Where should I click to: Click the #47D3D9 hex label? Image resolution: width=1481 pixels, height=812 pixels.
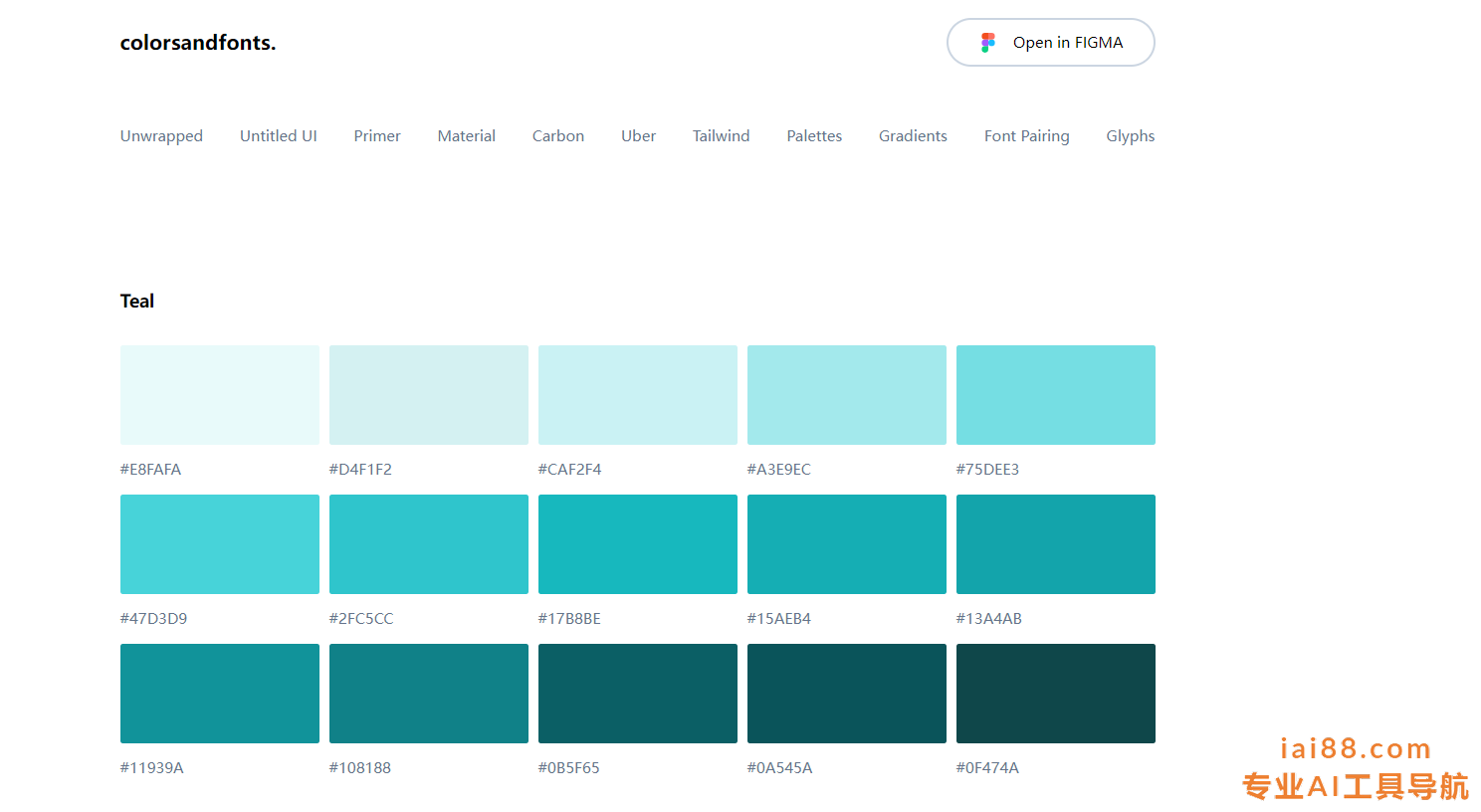(154, 619)
